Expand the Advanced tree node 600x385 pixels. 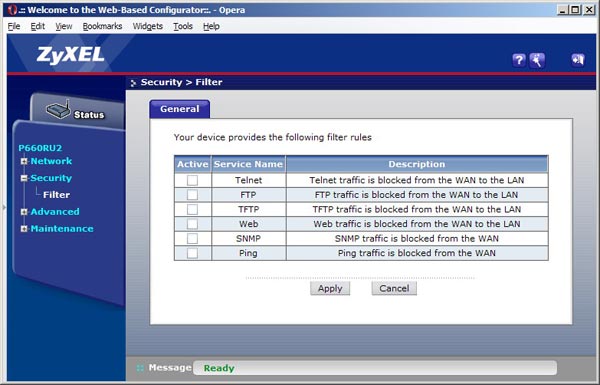click(24, 212)
